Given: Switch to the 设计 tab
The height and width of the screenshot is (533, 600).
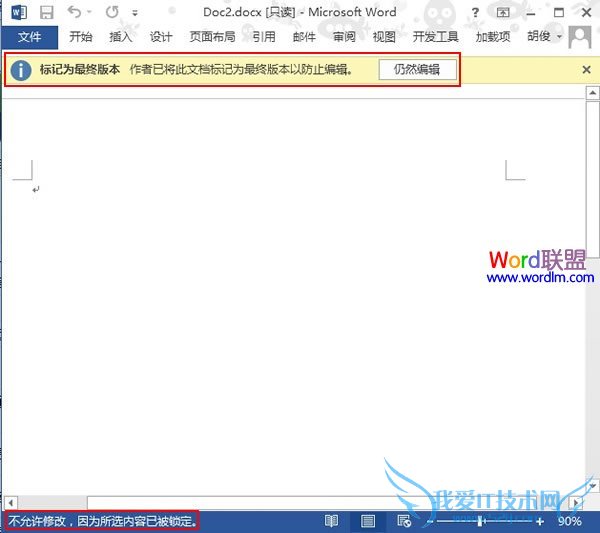Looking at the screenshot, I should tap(161, 37).
